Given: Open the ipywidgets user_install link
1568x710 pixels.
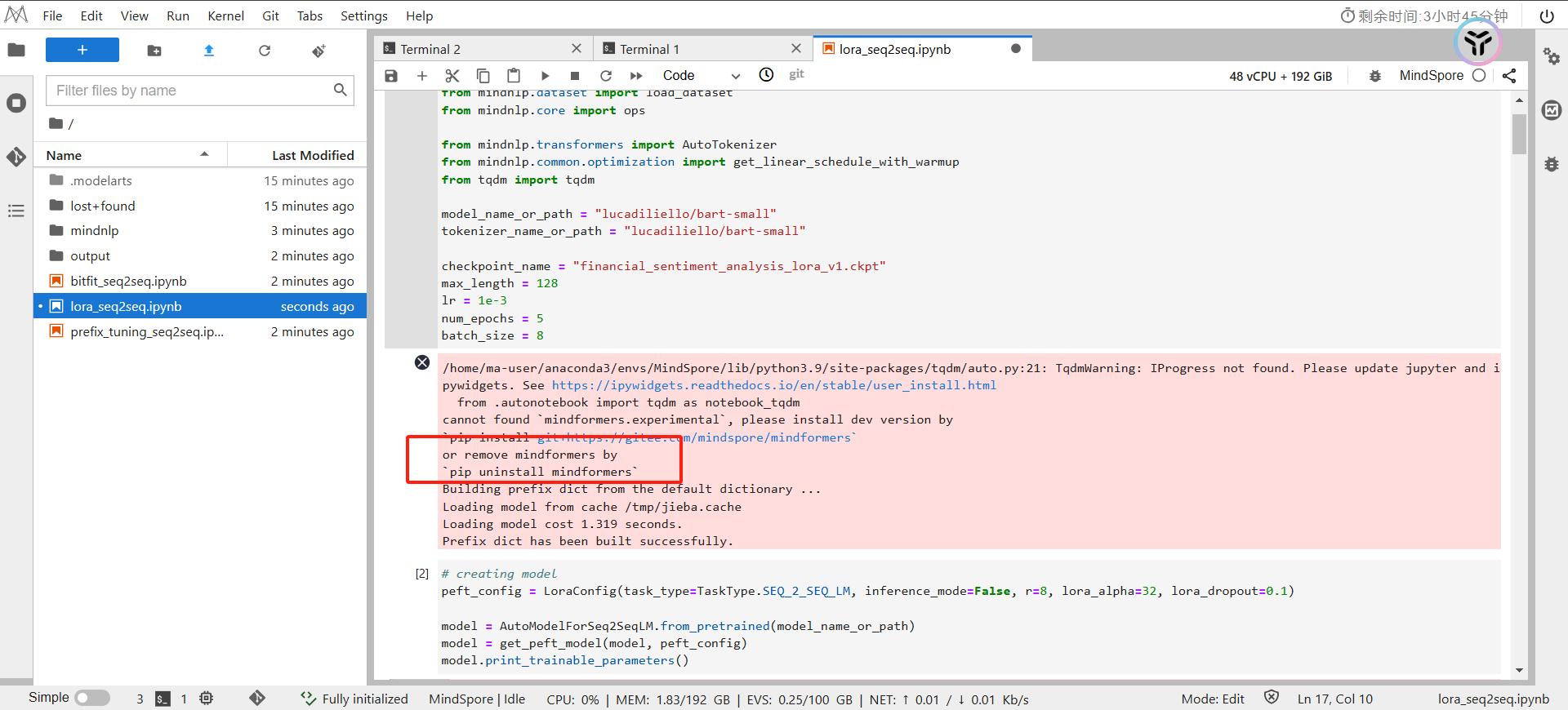Looking at the screenshot, I should tap(773, 385).
